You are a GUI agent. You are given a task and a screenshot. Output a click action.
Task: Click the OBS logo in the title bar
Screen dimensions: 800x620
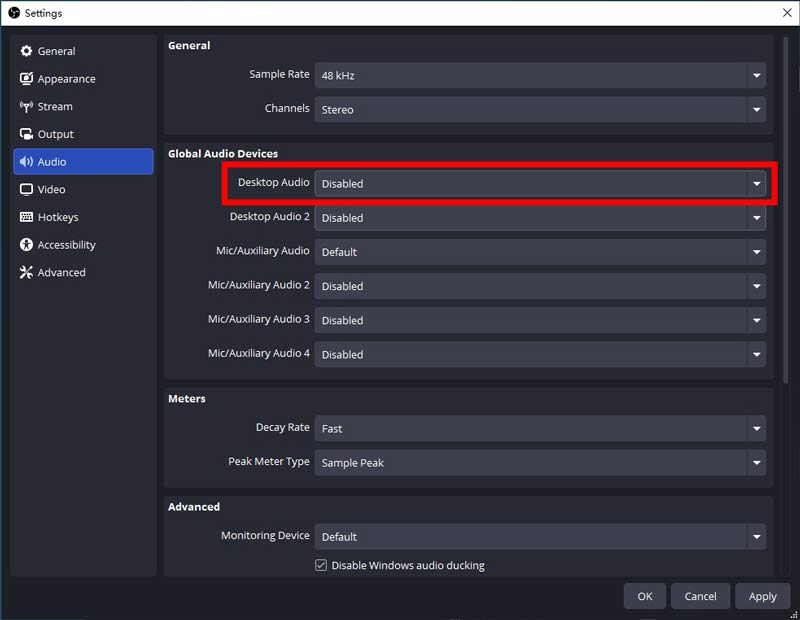tap(12, 13)
